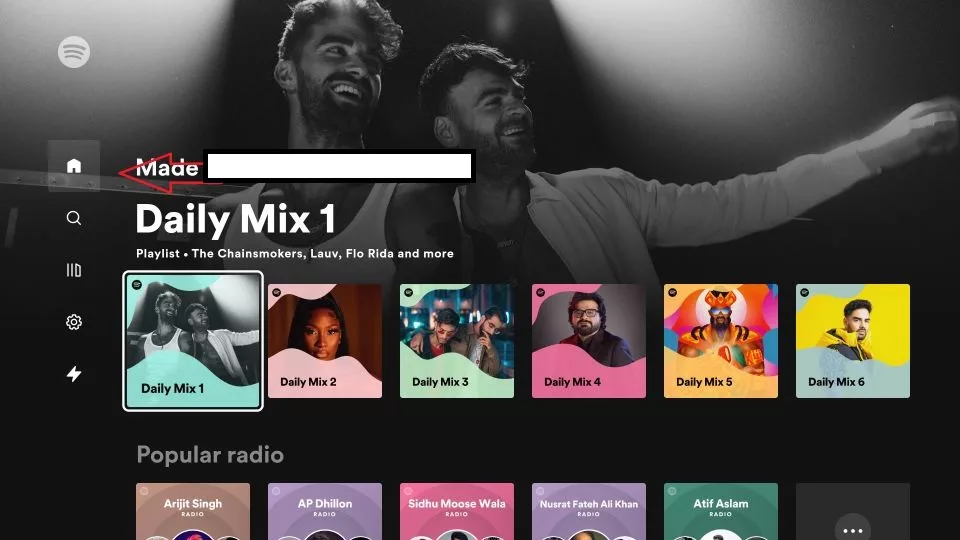Screen dimensions: 960x540
Task: Open Atif Aslam radio card
Action: [x=721, y=512]
